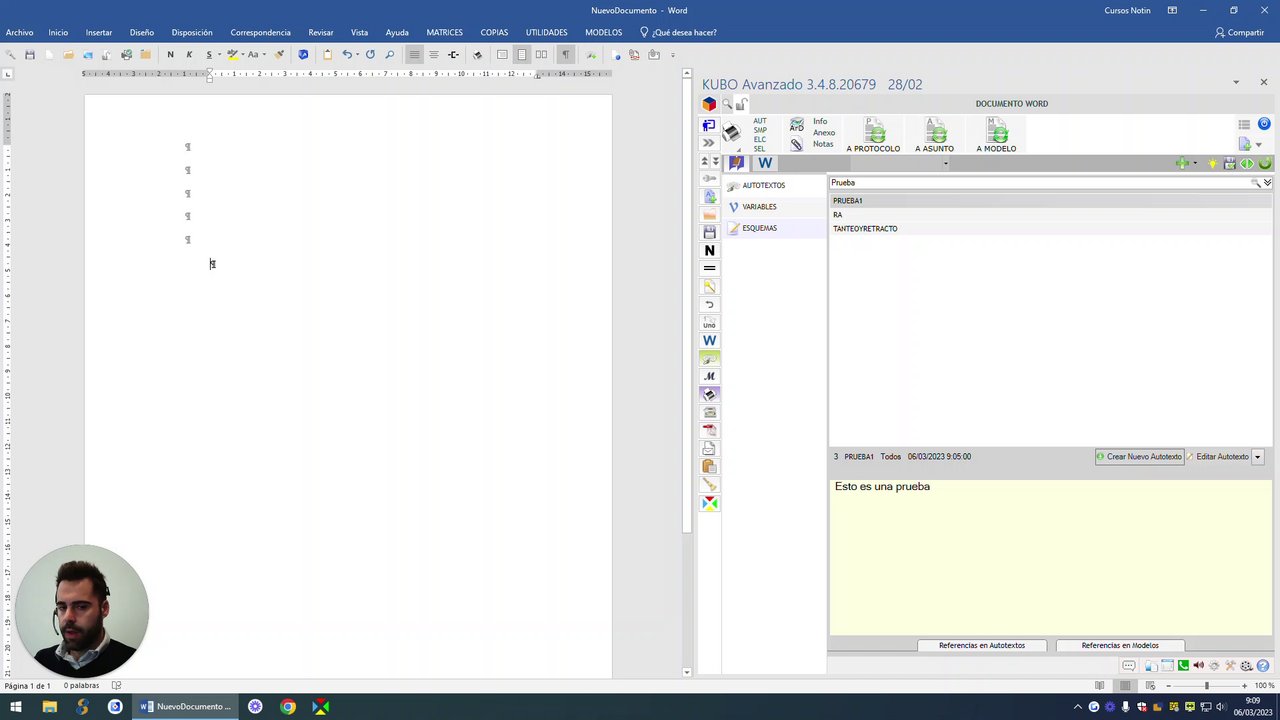Image resolution: width=1280 pixels, height=720 pixels.
Task: Click the Word 'W' icon in KUBO sidebar
Action: tap(709, 341)
